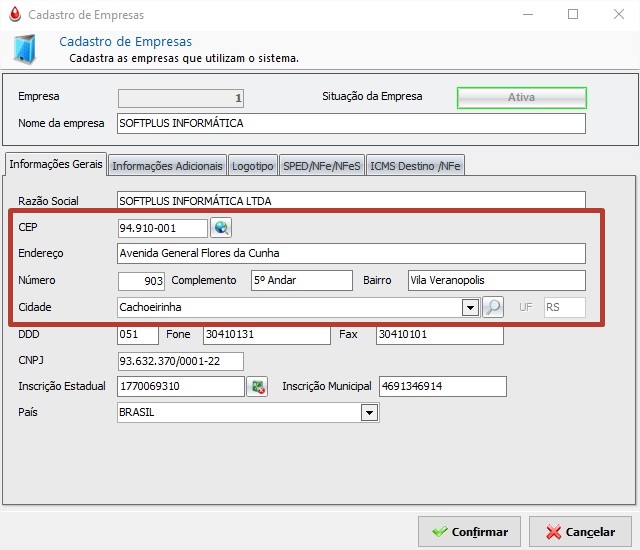Click the Número field showing 903

[141, 281]
